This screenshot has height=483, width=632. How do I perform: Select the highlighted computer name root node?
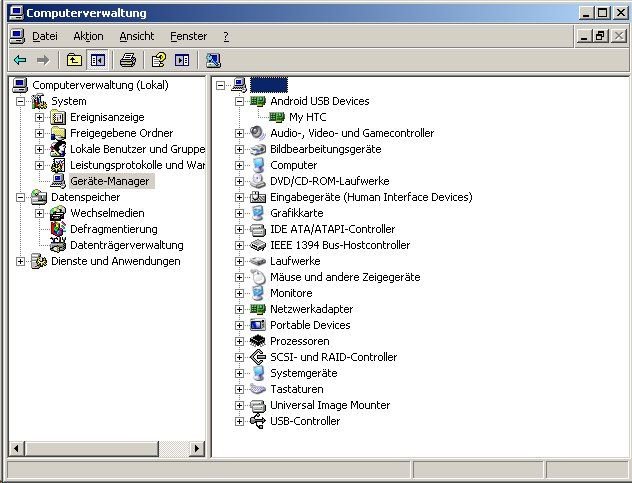point(269,85)
